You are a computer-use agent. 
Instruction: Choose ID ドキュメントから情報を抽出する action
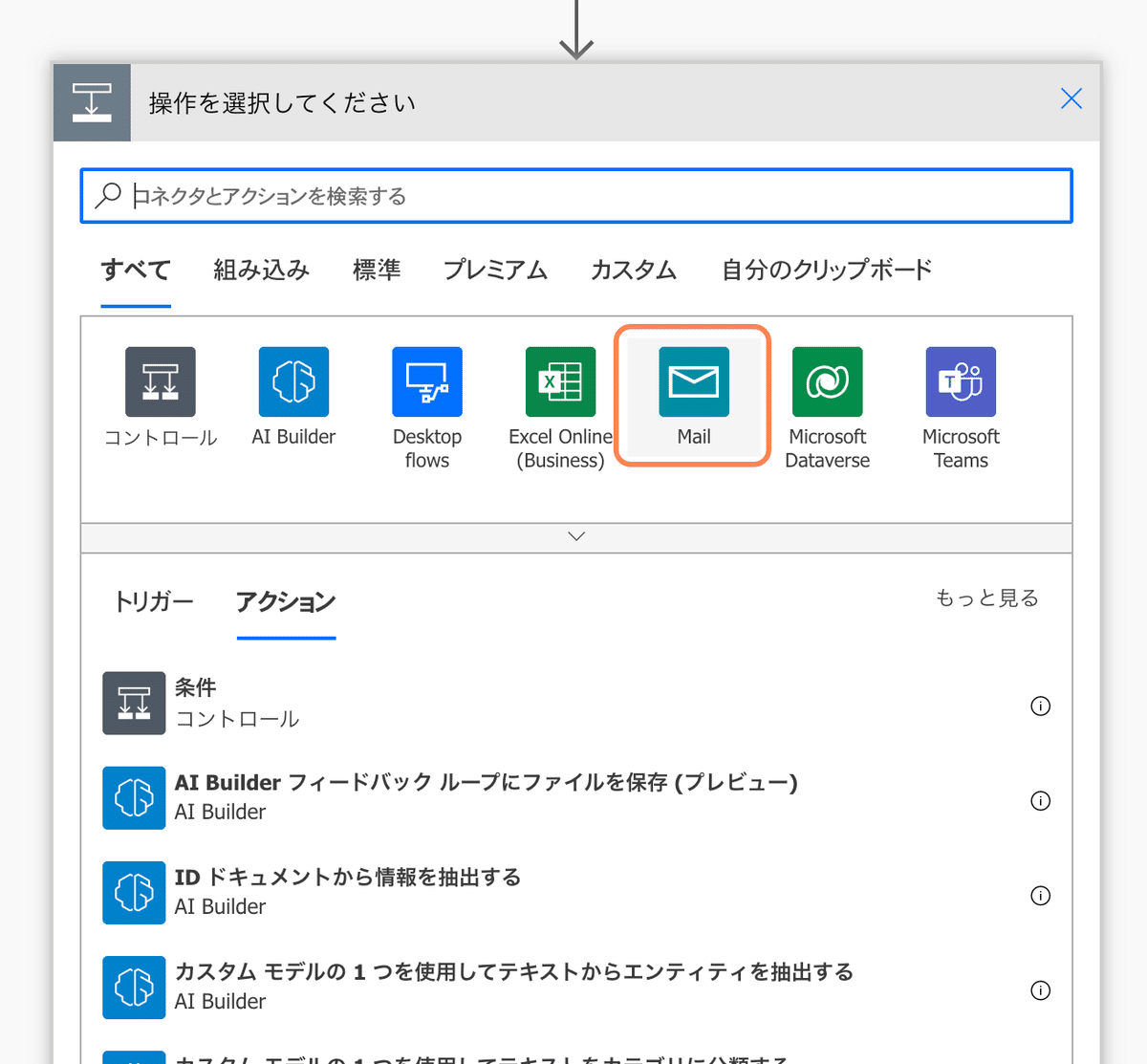(576, 892)
